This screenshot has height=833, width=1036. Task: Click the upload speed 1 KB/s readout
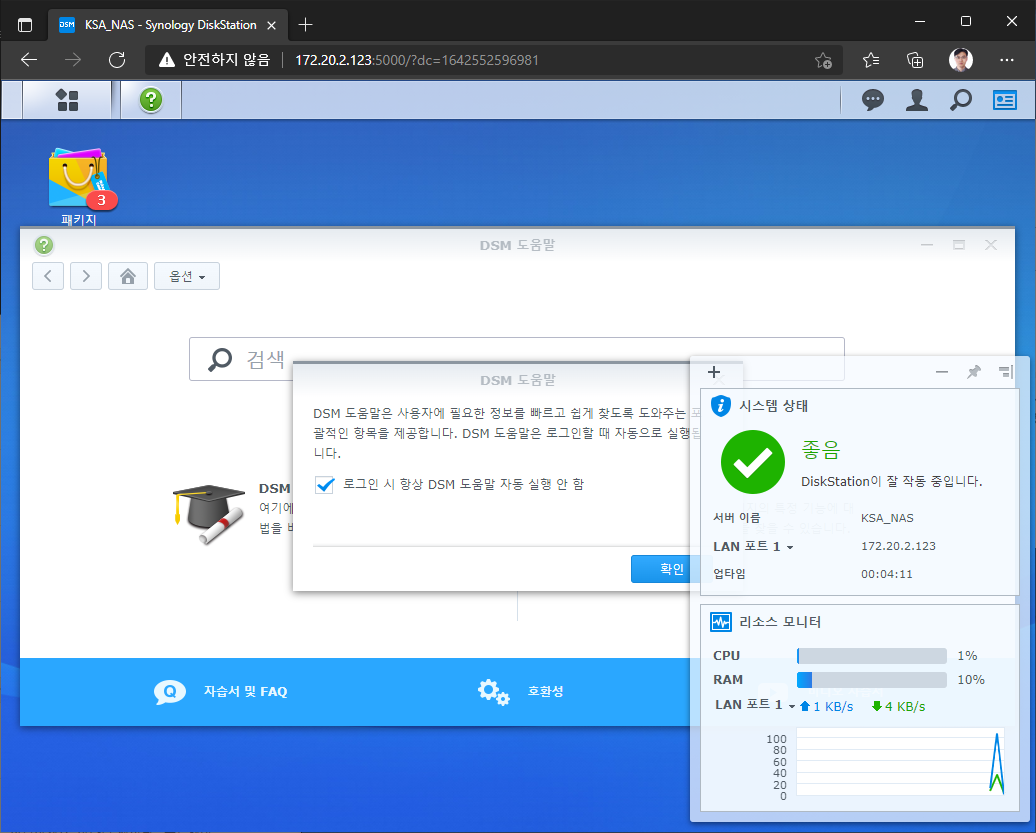point(827,706)
